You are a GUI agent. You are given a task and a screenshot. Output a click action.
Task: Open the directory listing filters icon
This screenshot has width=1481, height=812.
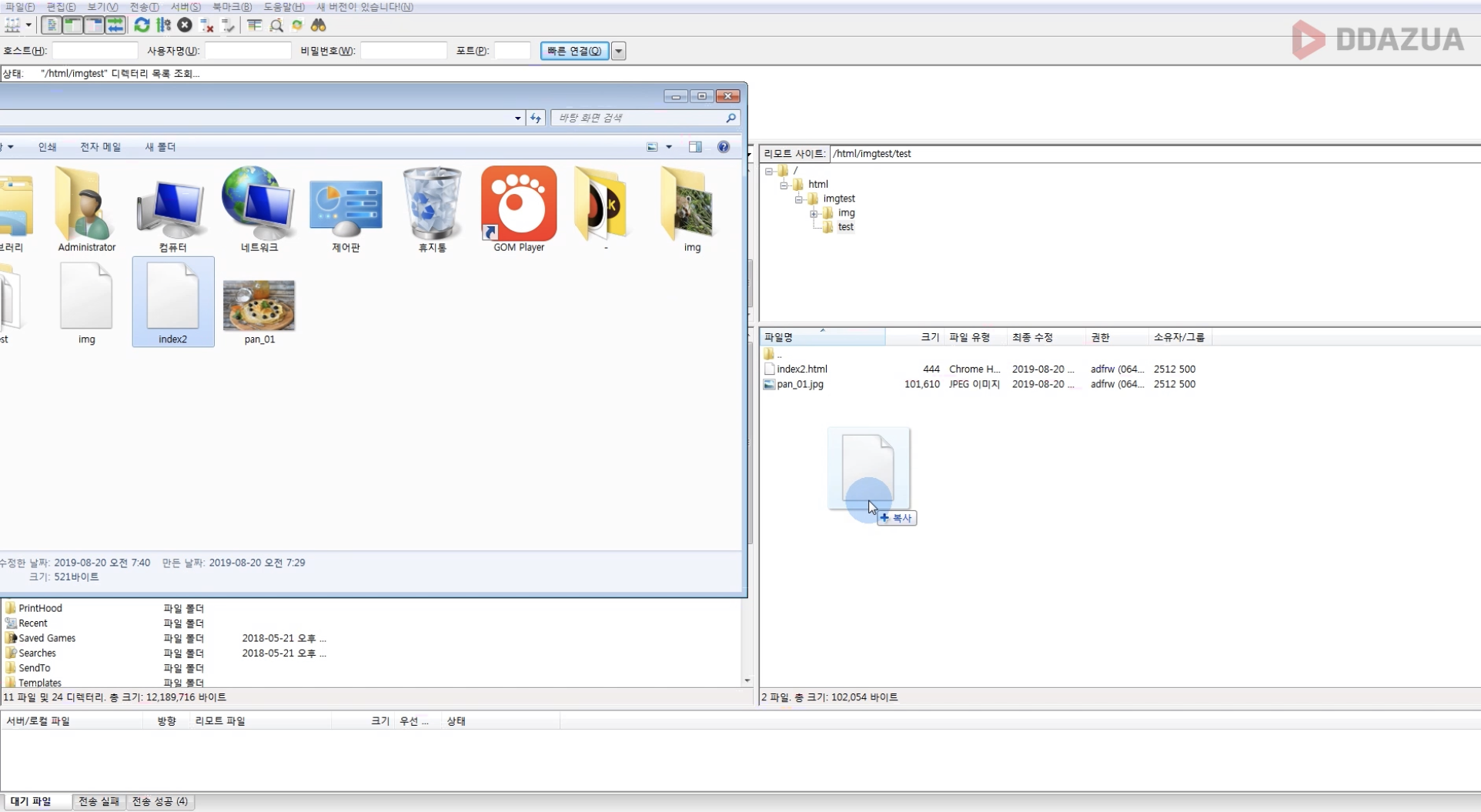tap(254, 25)
